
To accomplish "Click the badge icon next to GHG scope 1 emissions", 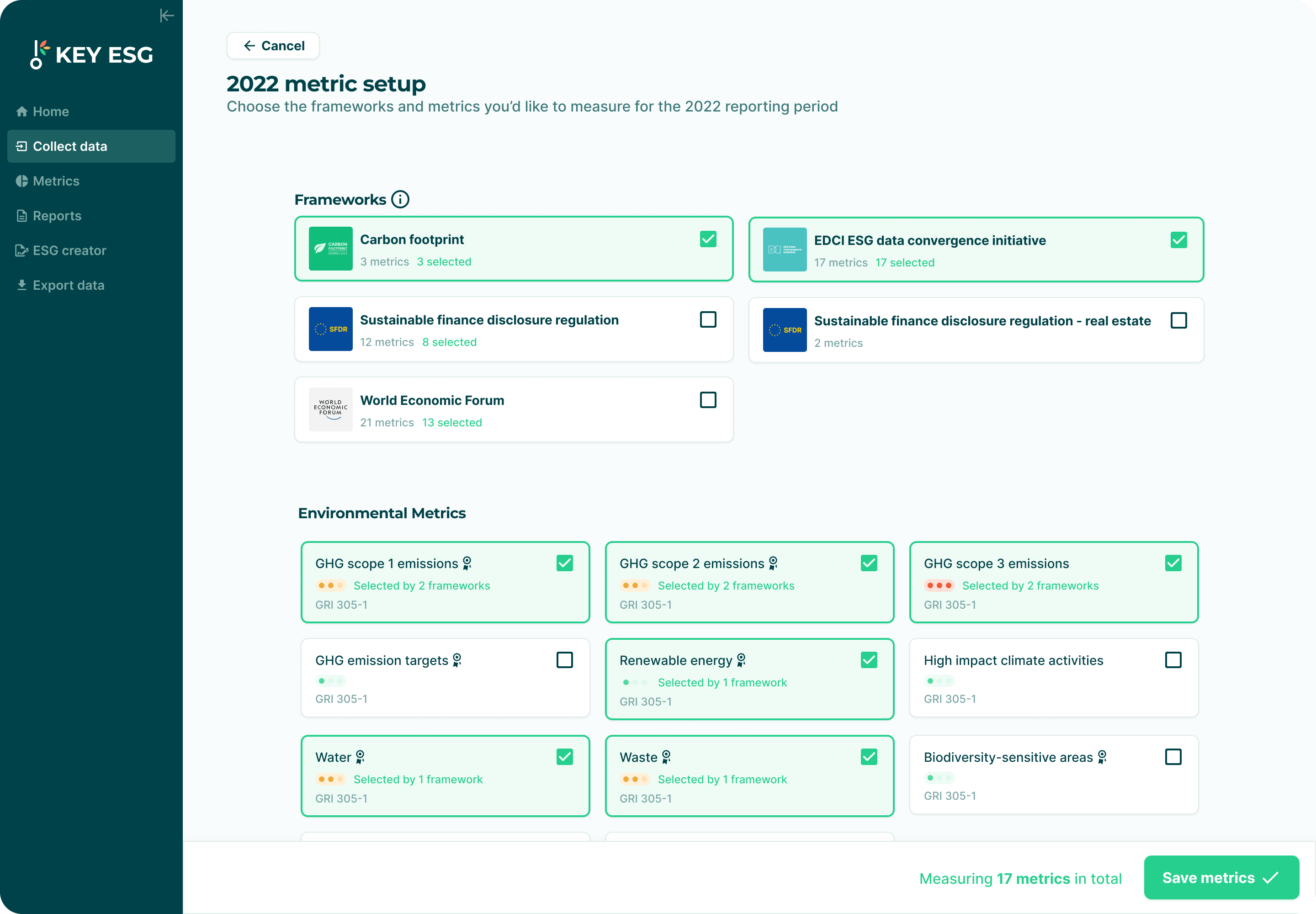I will tap(467, 563).
